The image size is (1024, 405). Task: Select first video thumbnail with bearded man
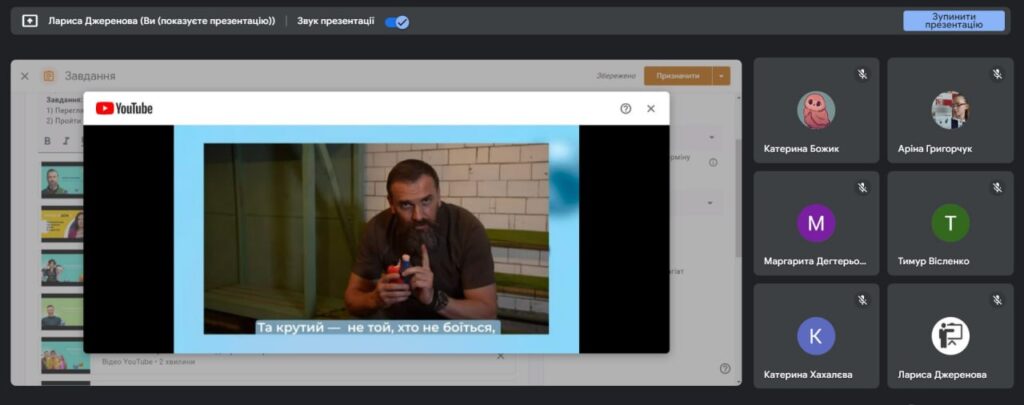click(62, 180)
